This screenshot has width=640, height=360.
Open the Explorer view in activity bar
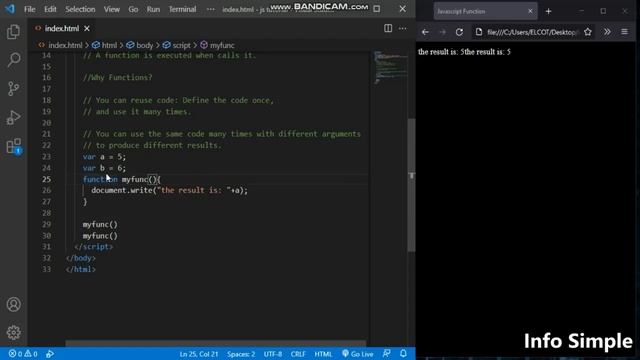(x=13, y=32)
